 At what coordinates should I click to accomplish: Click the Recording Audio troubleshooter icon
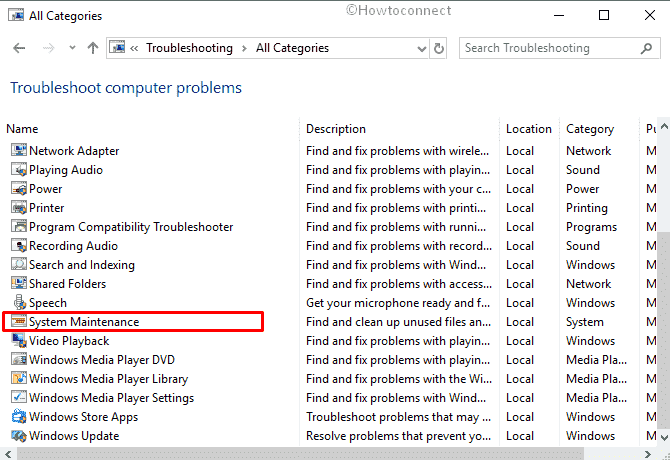click(19, 245)
